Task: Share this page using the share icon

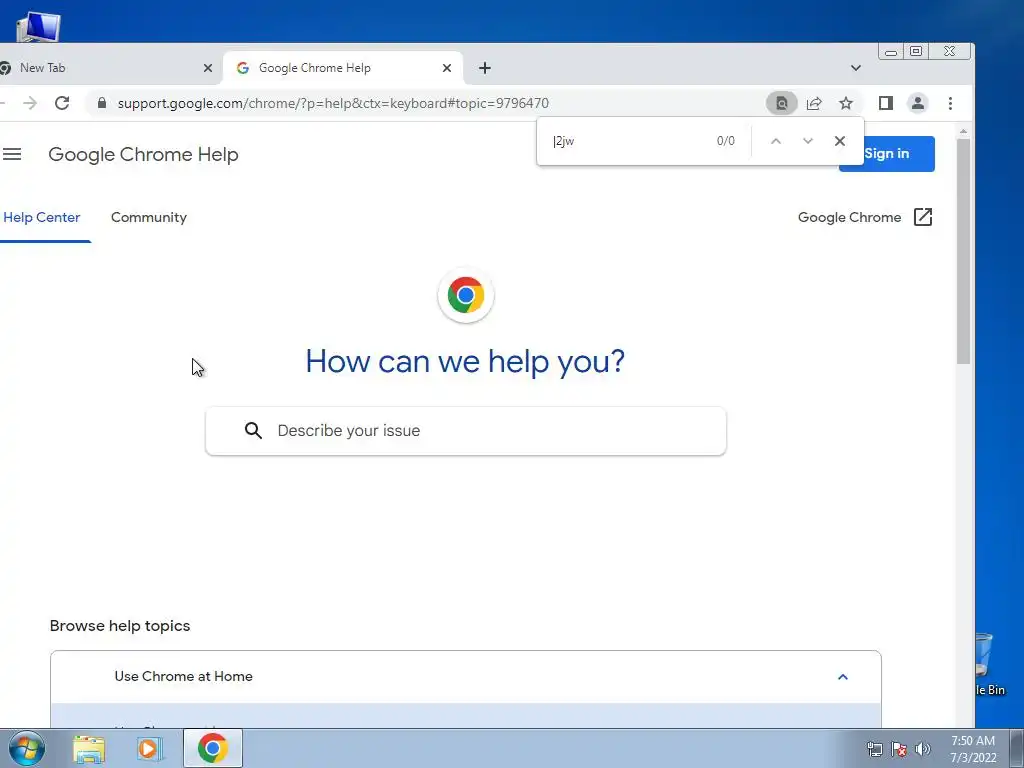Action: [x=814, y=103]
